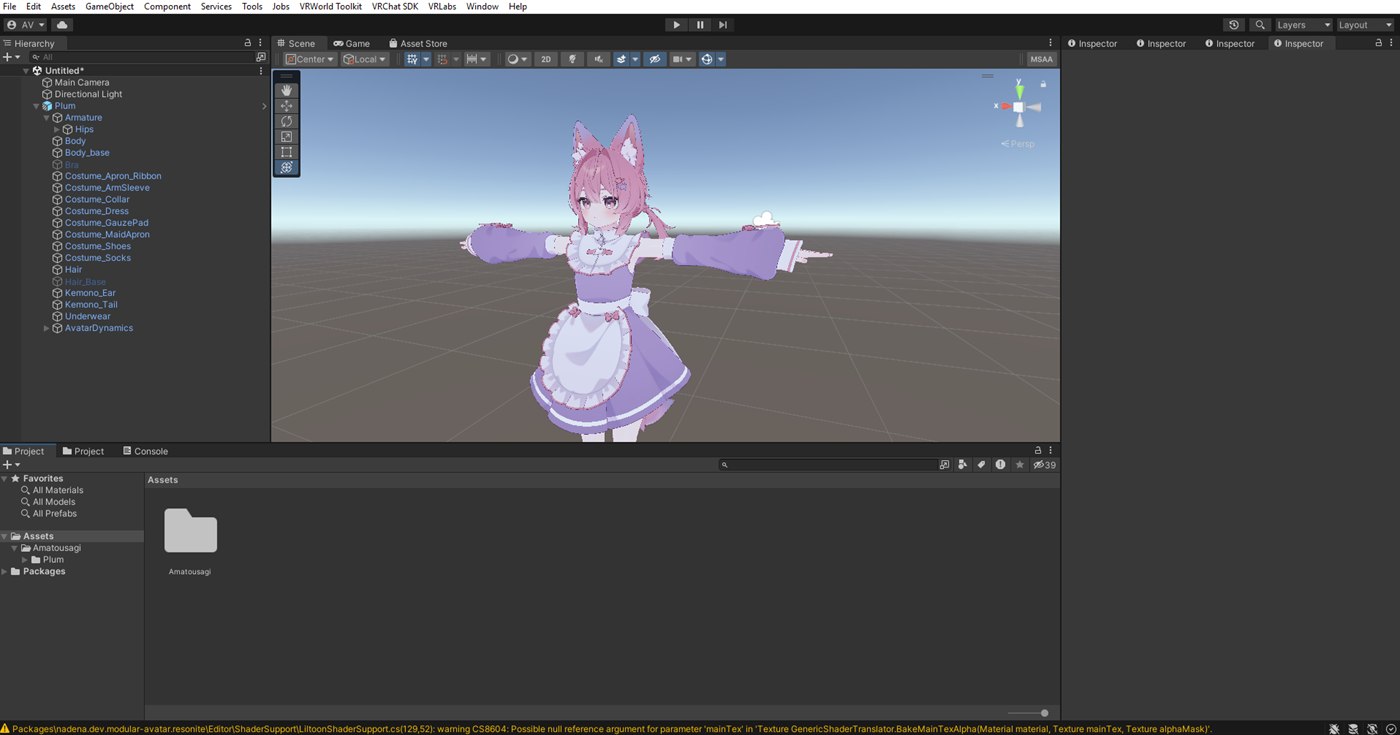This screenshot has width=1400, height=735.
Task: Switch to the Game tab
Action: 352,43
